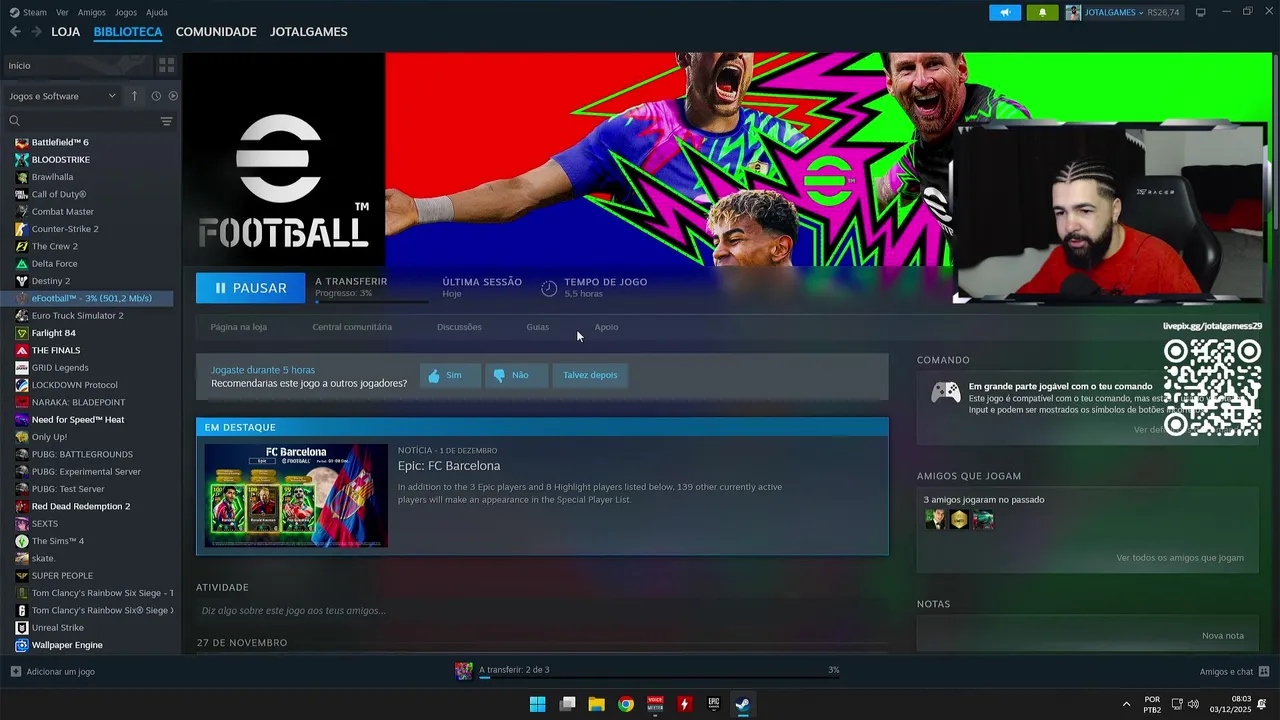The height and width of the screenshot is (720, 1280).
Task: Click the back navigation arrow
Action: [15, 32]
